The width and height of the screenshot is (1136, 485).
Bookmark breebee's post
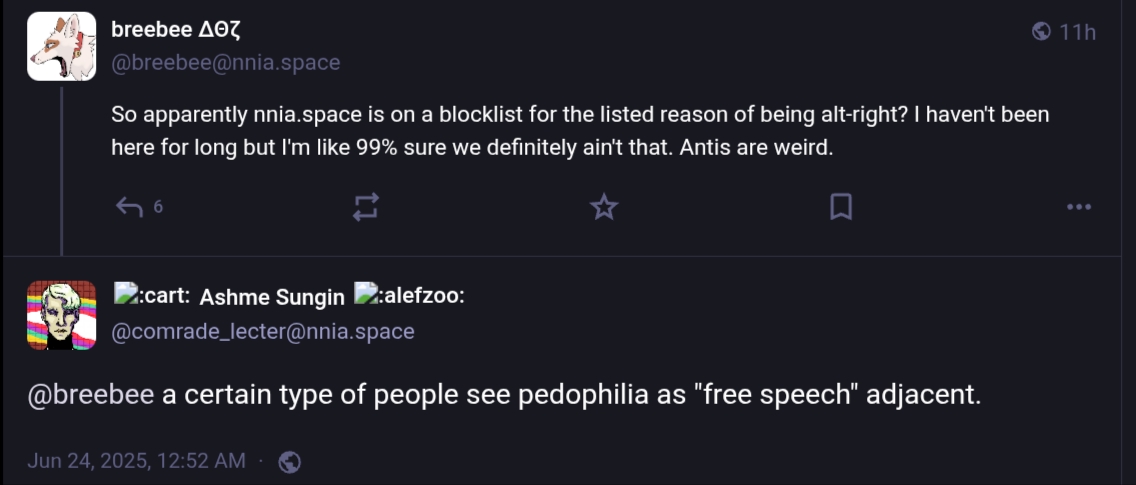click(x=841, y=207)
